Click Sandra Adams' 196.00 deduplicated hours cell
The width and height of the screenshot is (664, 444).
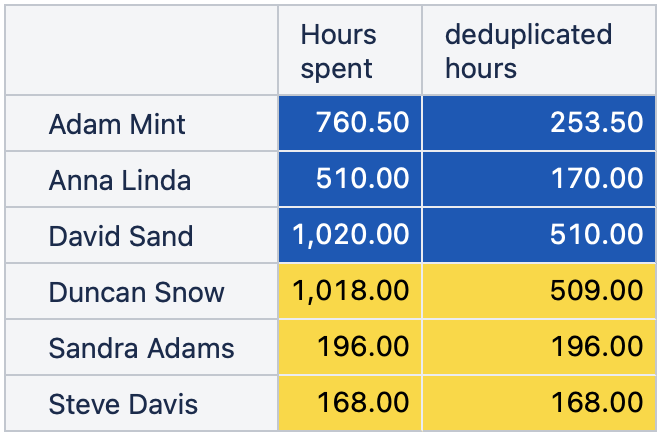click(539, 347)
